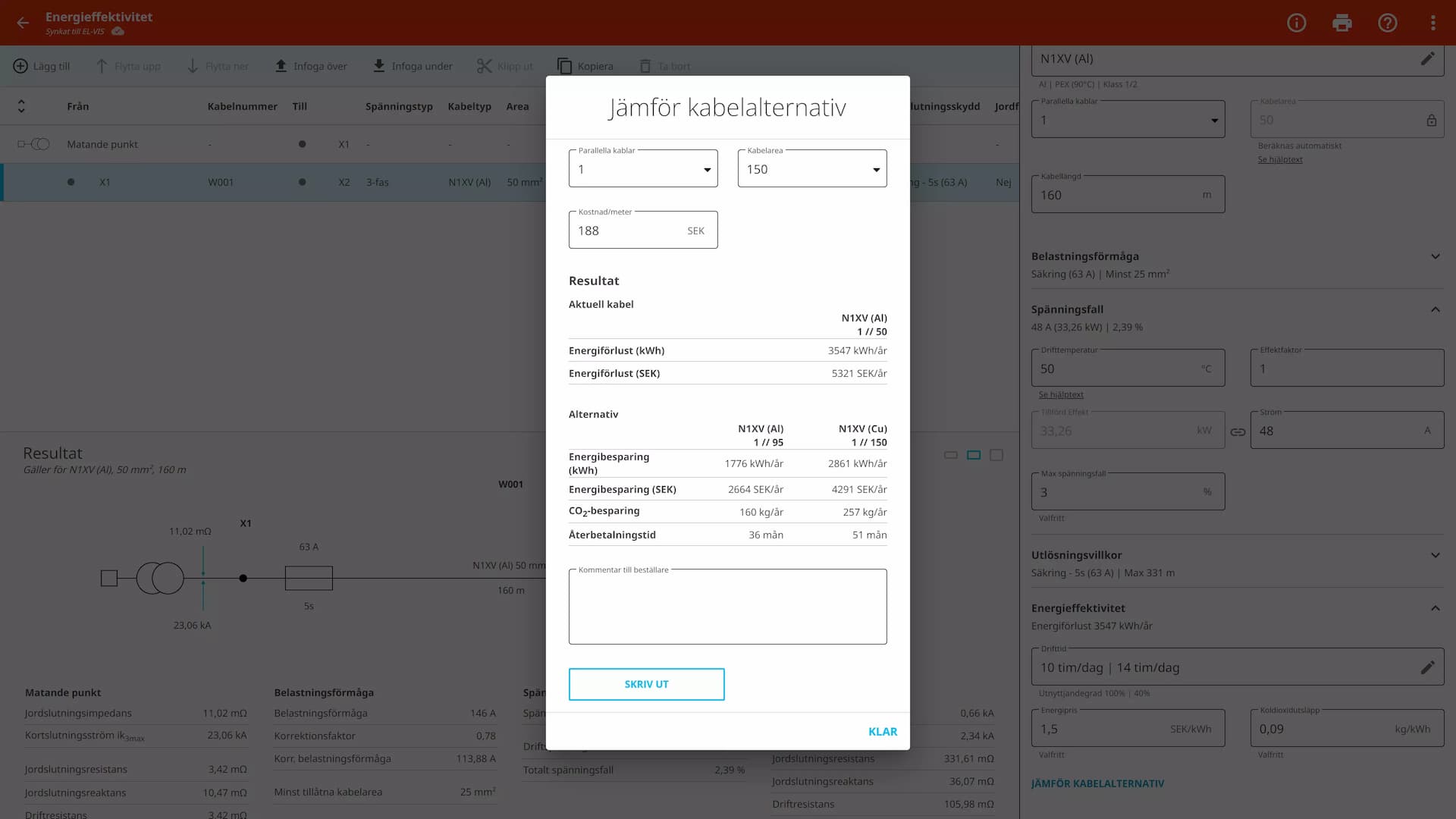Click Infoga under toolbar item

(x=413, y=66)
